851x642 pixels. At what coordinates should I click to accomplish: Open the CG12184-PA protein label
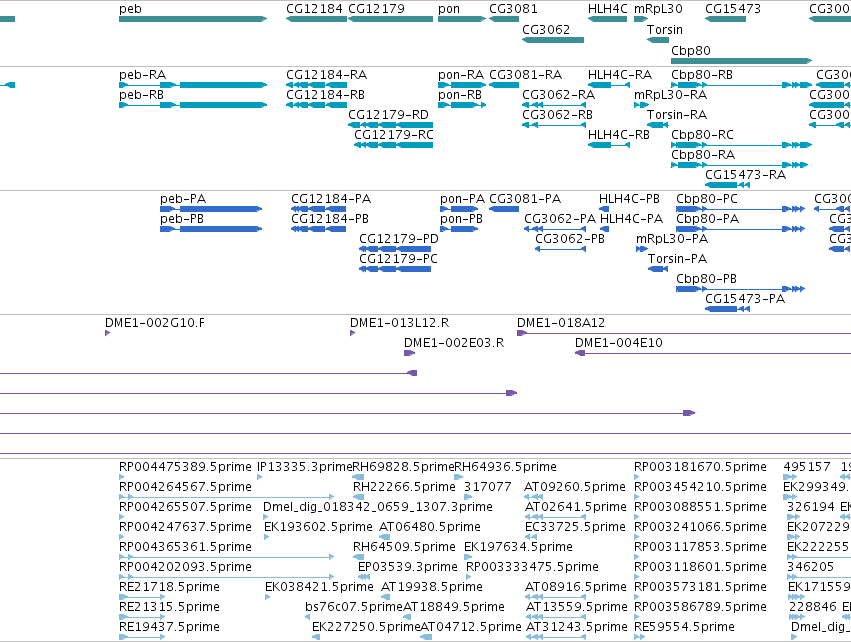[x=331, y=199]
